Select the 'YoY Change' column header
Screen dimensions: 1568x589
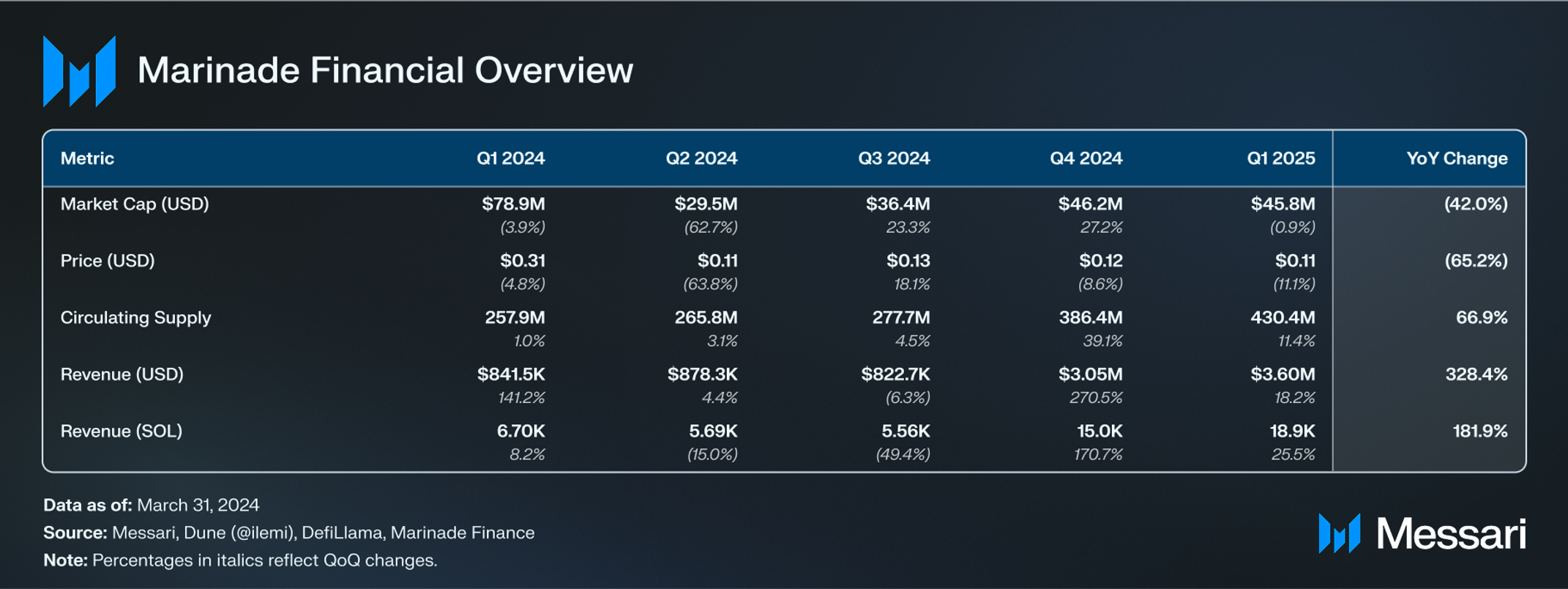point(1457,158)
